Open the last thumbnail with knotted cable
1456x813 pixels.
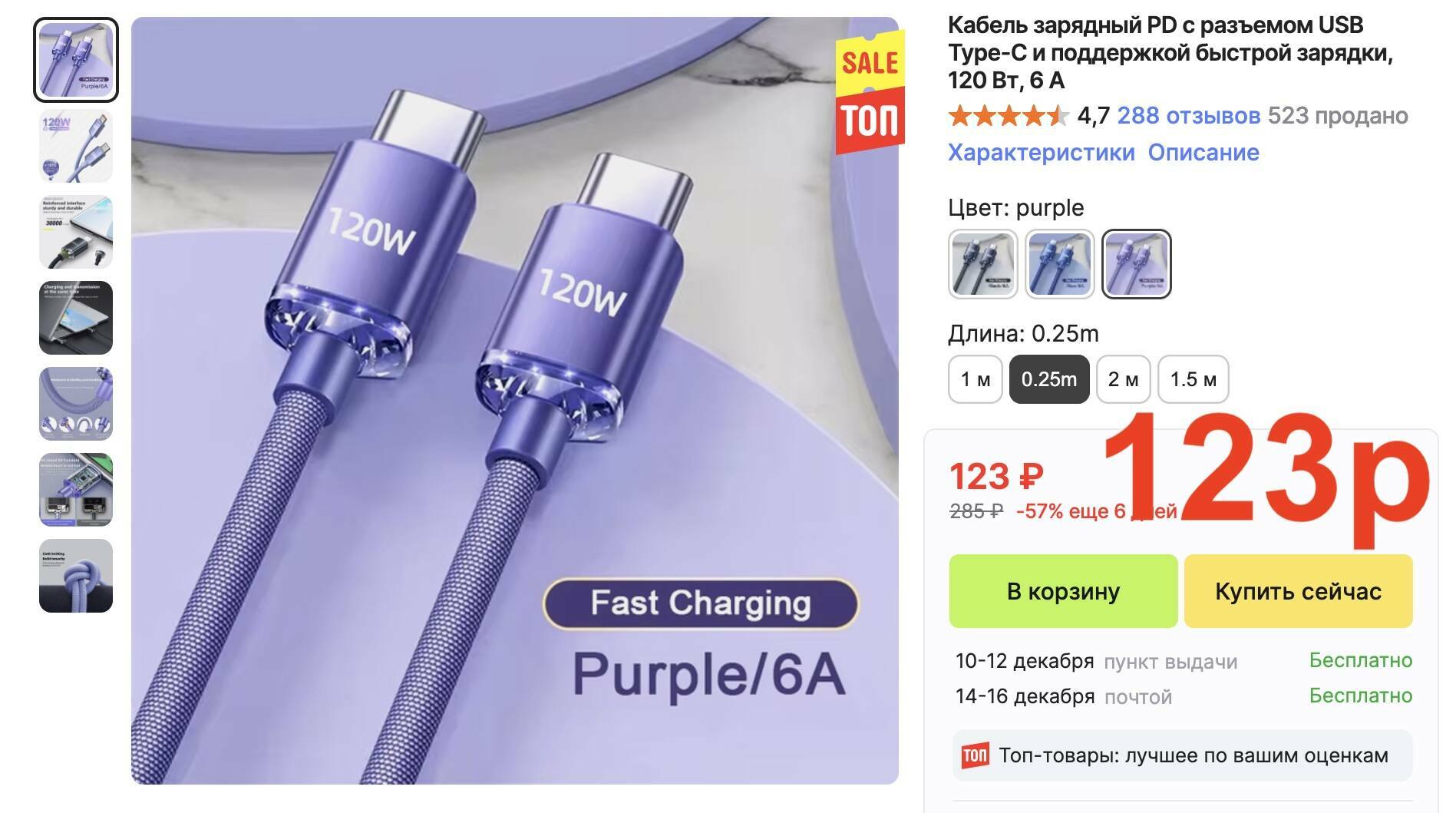point(76,576)
